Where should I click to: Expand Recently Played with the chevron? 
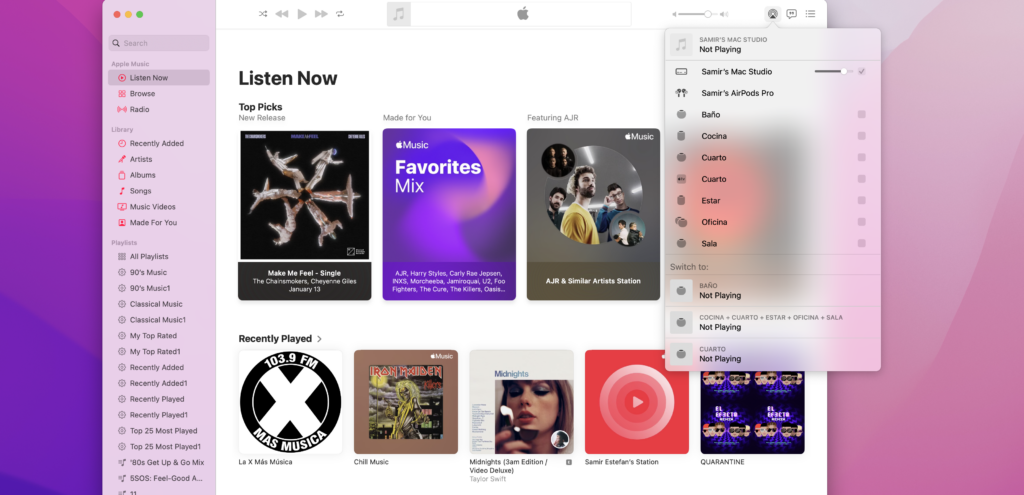[319, 339]
